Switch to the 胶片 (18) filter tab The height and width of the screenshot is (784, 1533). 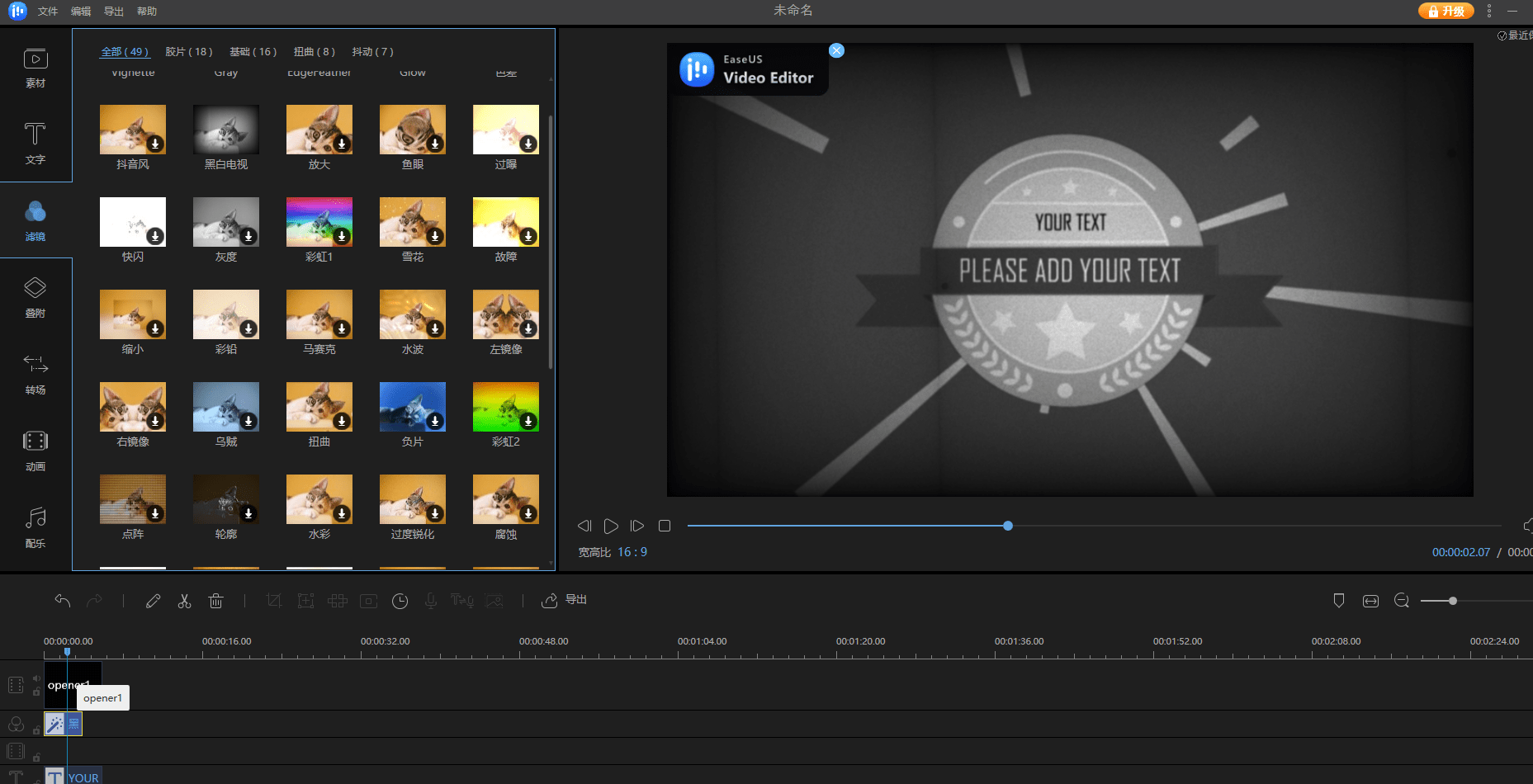coord(189,52)
